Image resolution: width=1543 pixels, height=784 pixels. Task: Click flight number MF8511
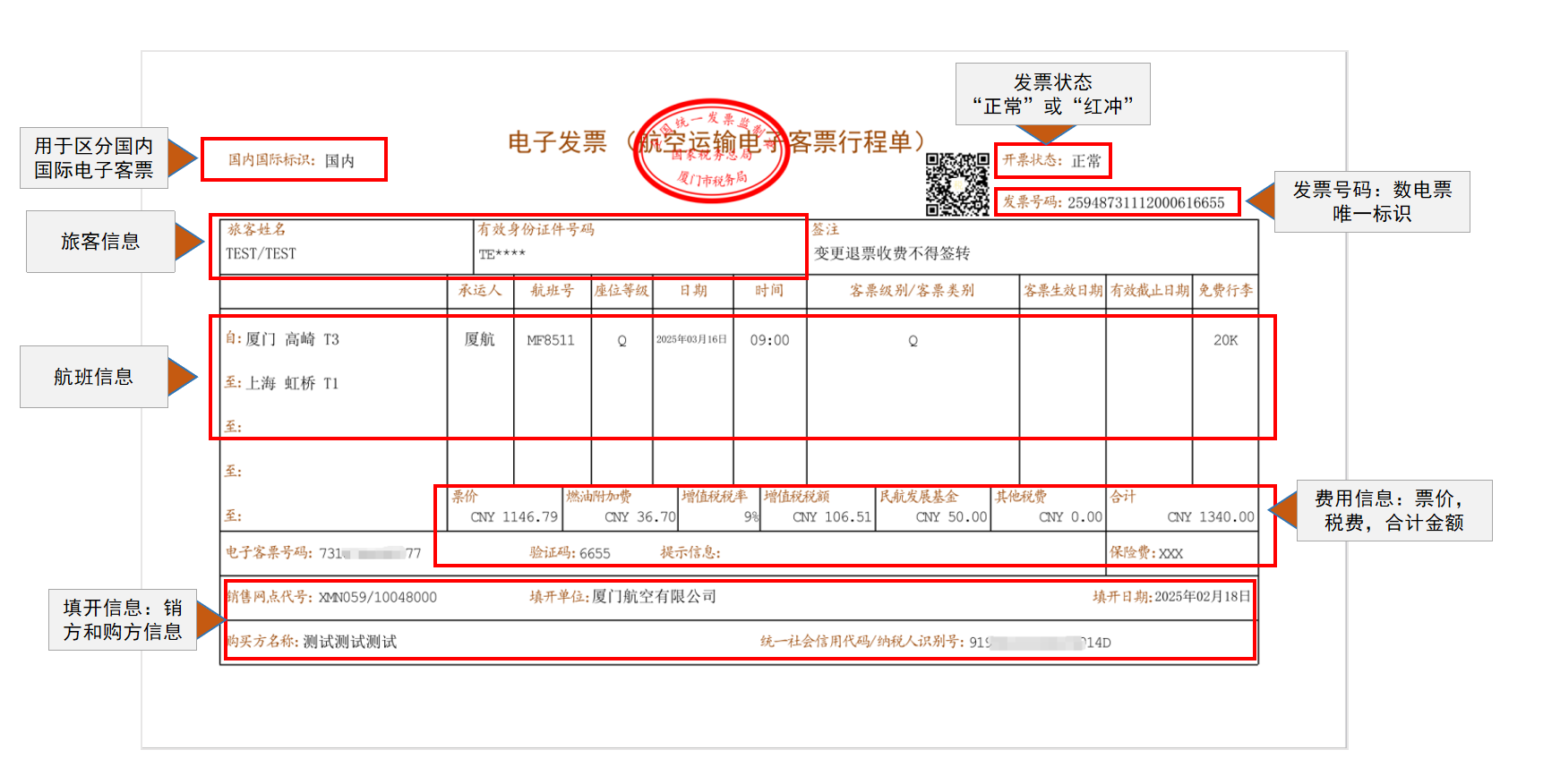[x=551, y=340]
